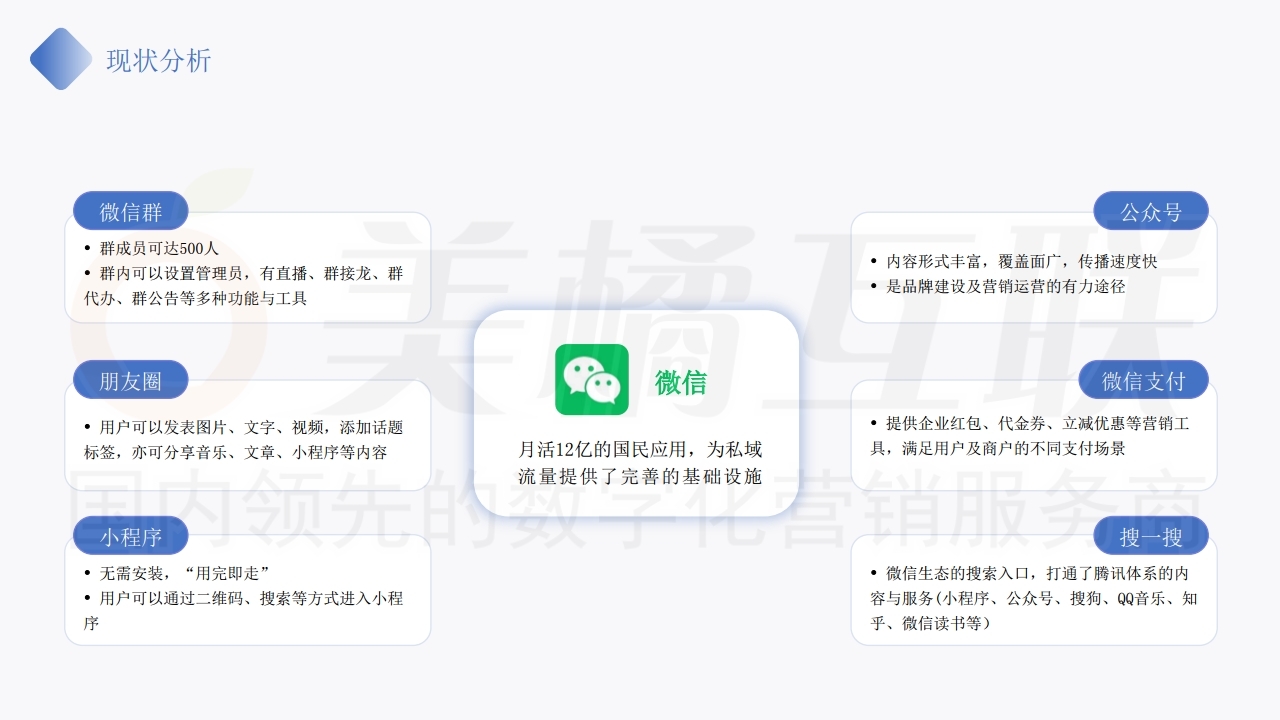This screenshot has width=1280, height=720.
Task: Click the bullet starting 微信生态的搜索入口
Action: 1034,599
